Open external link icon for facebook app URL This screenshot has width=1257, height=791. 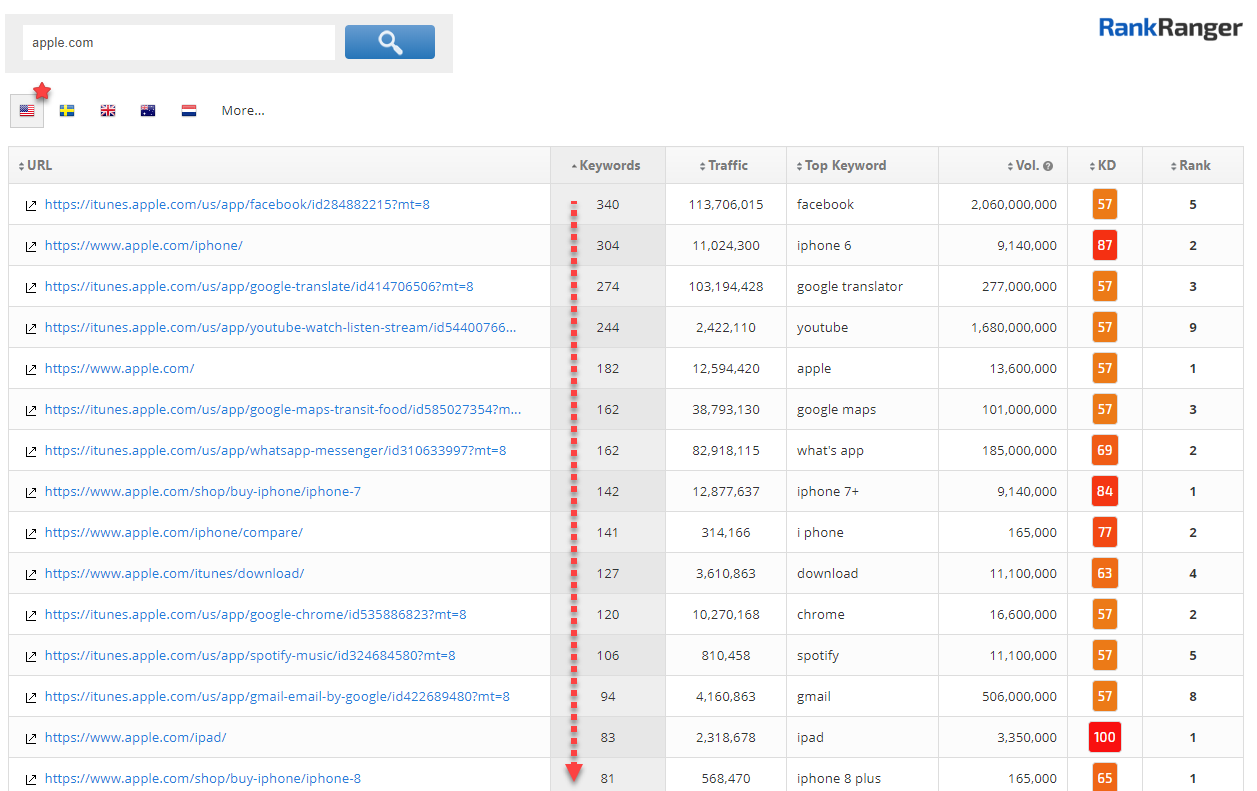pyautogui.click(x=31, y=205)
